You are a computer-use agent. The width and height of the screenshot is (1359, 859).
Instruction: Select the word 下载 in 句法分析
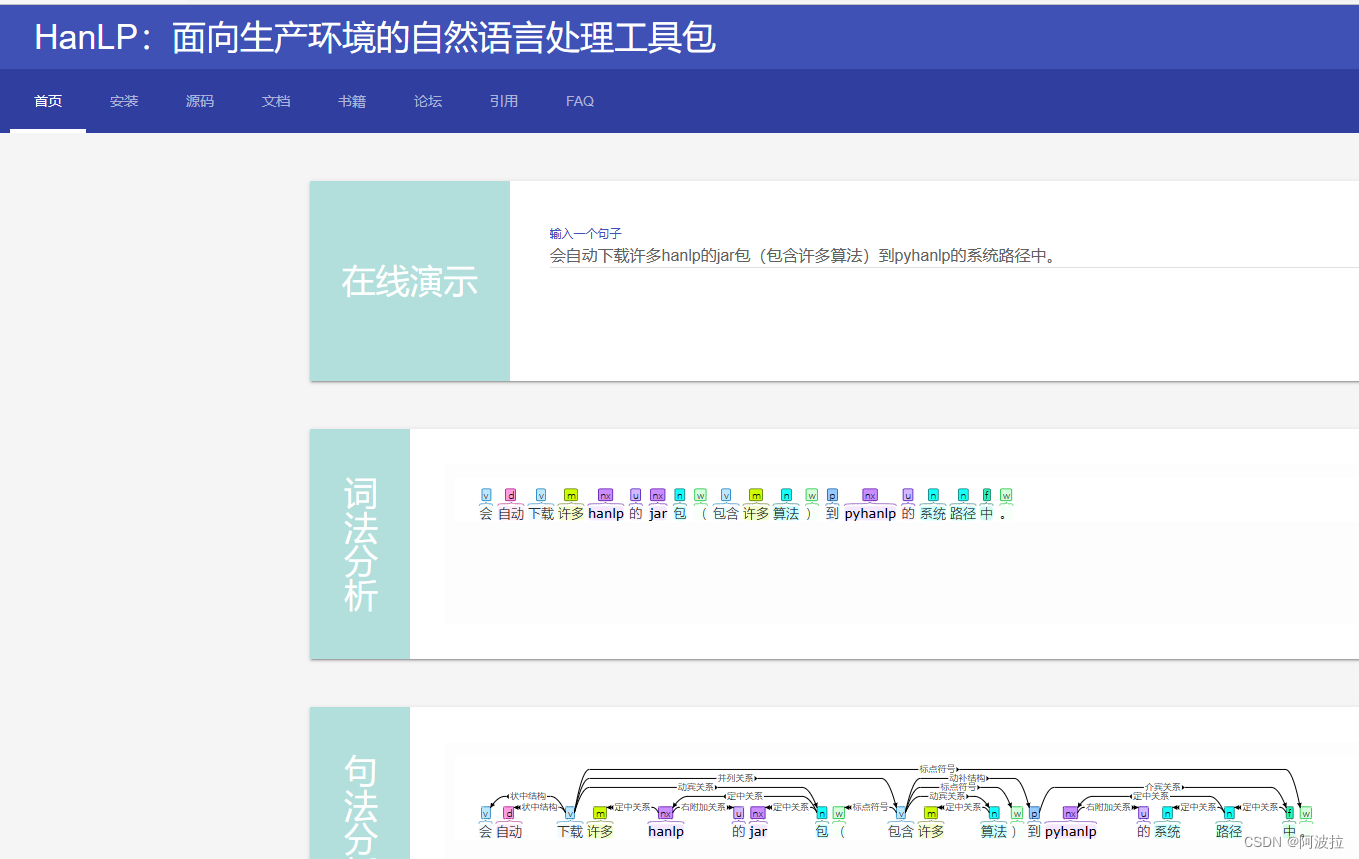pyautogui.click(x=570, y=831)
